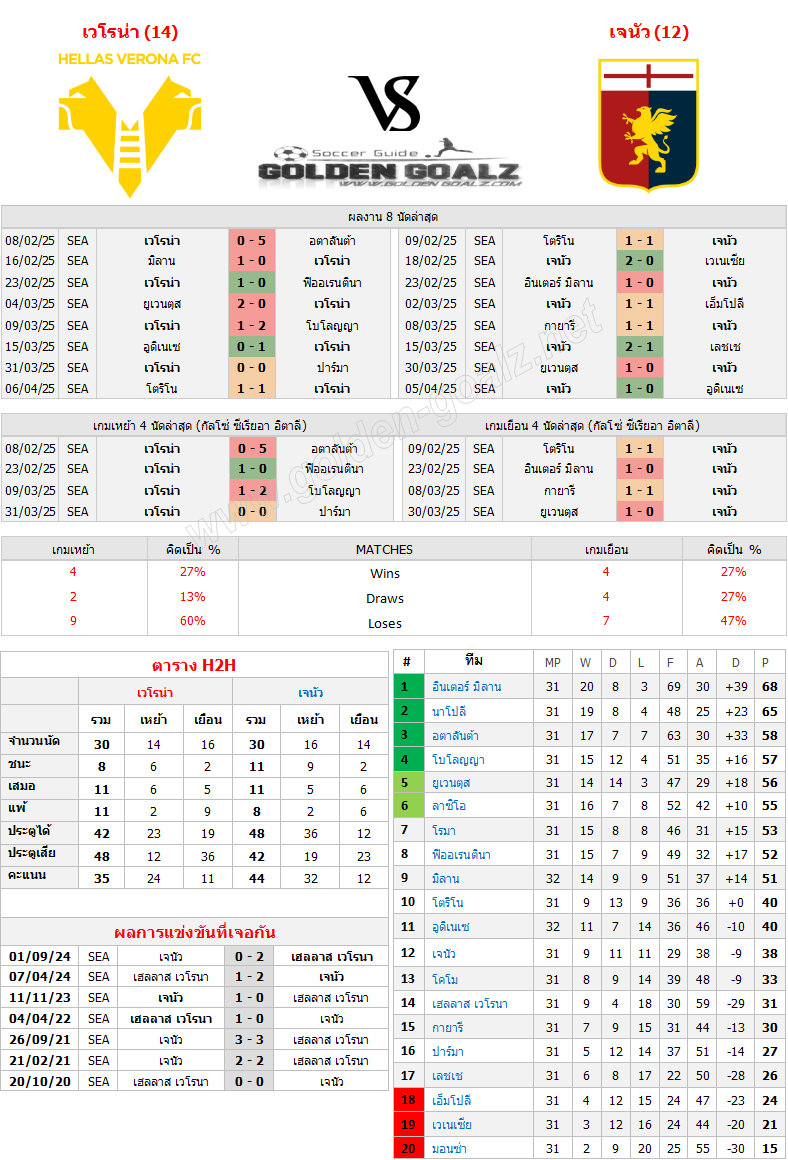Click the date 04/03/25 for ยูเวนตุส match
Image resolution: width=788 pixels, height=1160 pixels.
tap(30, 303)
